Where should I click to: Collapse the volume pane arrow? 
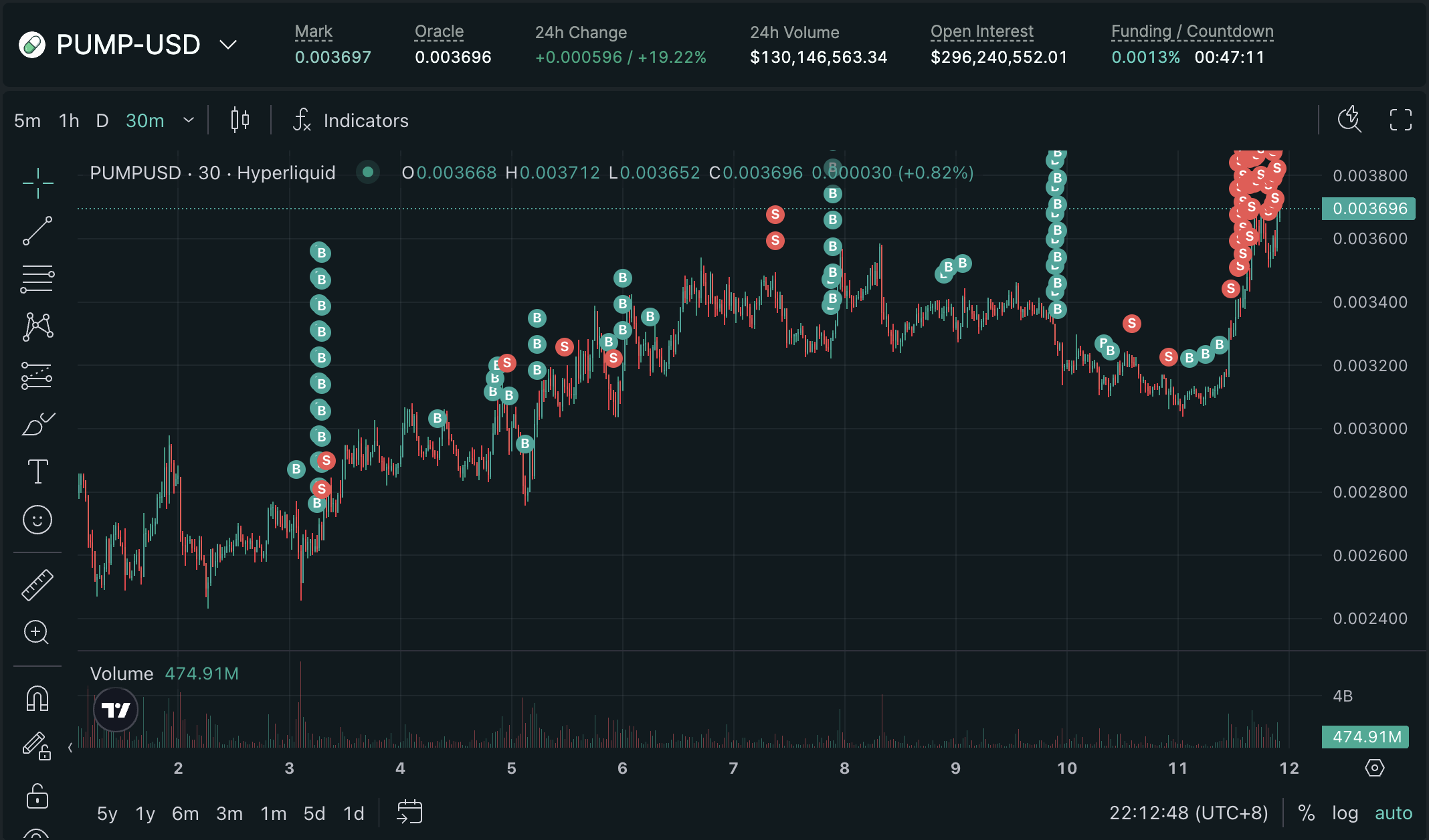click(x=70, y=748)
